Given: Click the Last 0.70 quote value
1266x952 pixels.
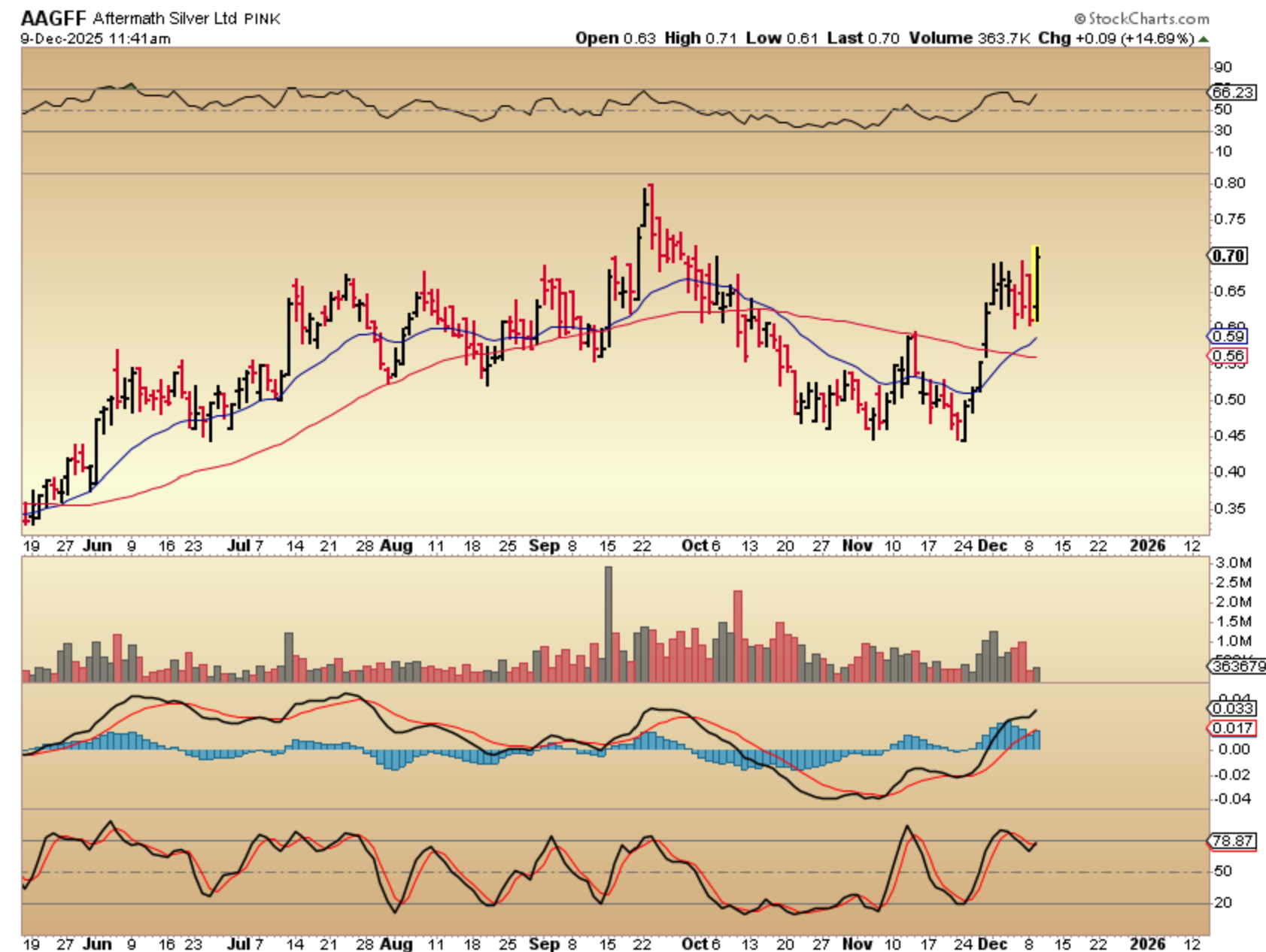Looking at the screenshot, I should (863, 38).
